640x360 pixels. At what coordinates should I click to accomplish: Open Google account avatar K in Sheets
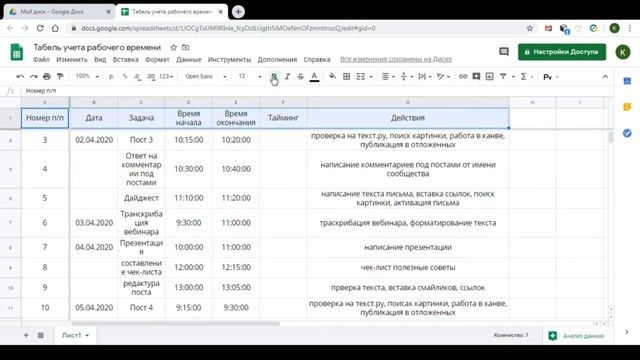pos(622,52)
